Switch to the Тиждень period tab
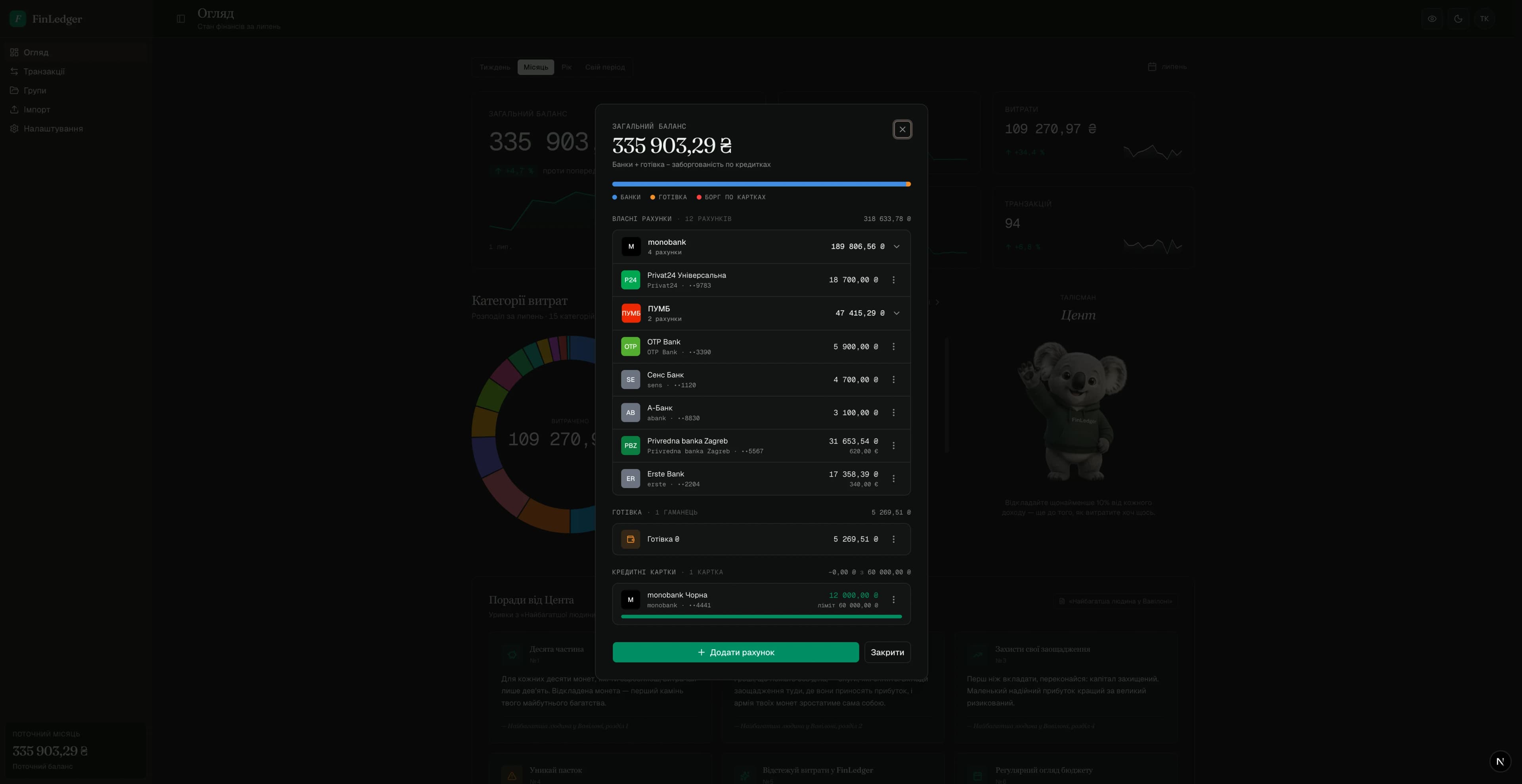 (495, 67)
